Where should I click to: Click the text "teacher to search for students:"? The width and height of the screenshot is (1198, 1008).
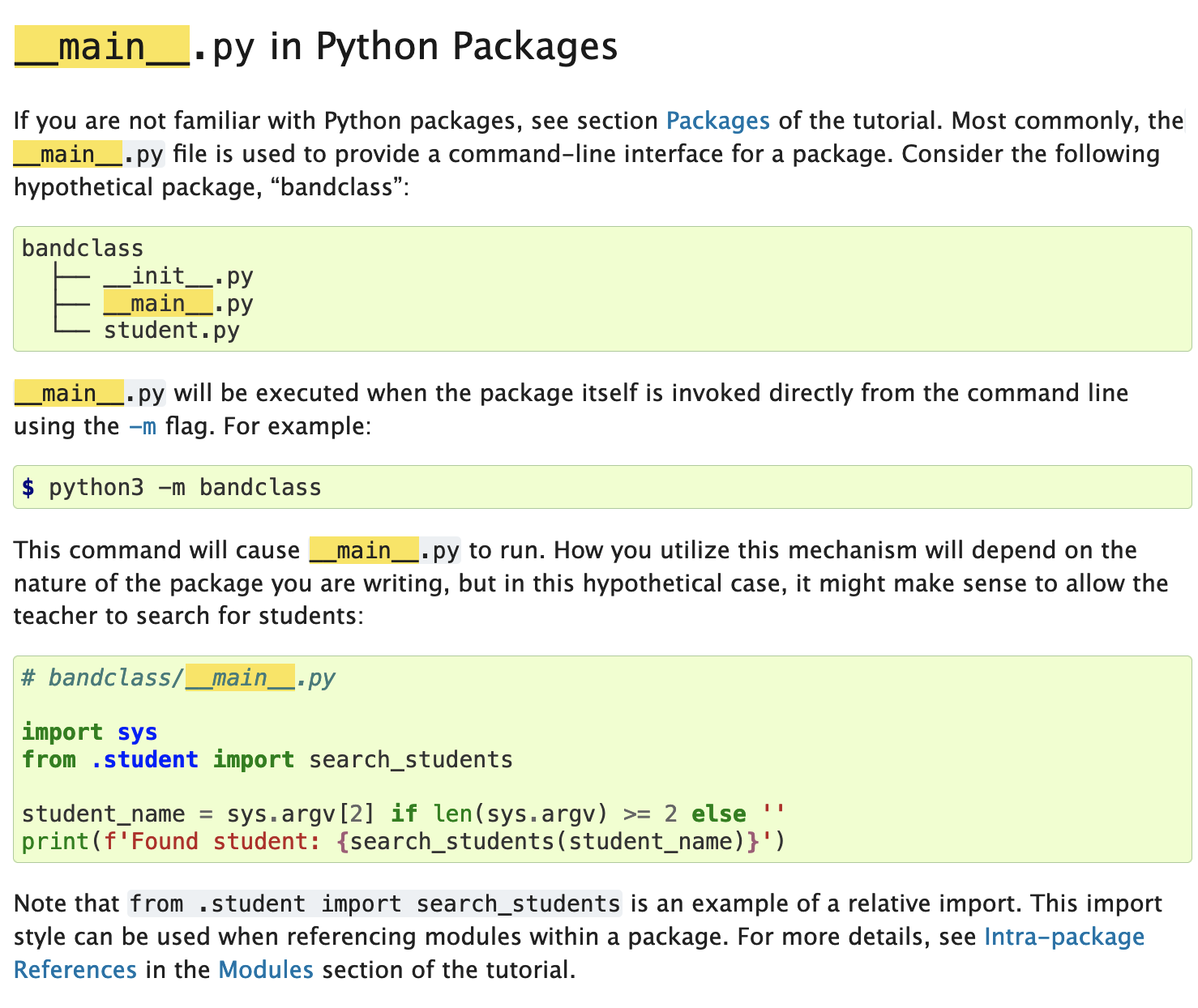[189, 616]
